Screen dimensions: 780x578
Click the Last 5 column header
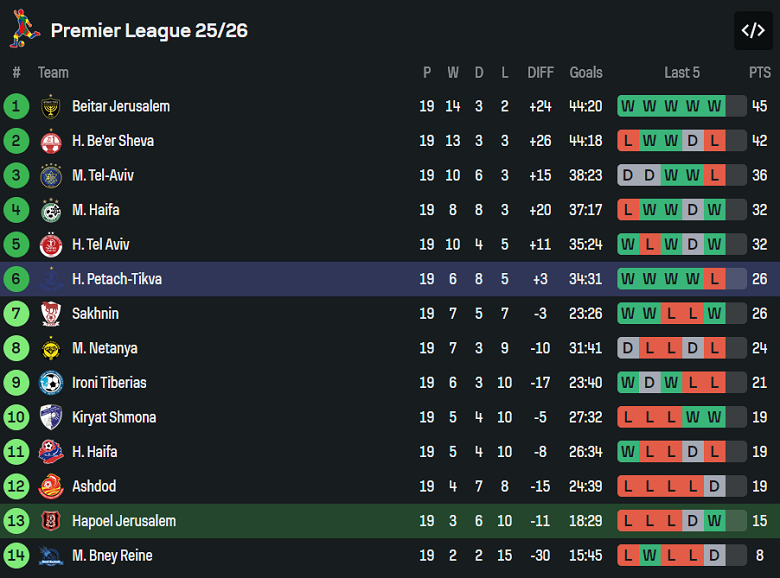pyautogui.click(x=682, y=72)
